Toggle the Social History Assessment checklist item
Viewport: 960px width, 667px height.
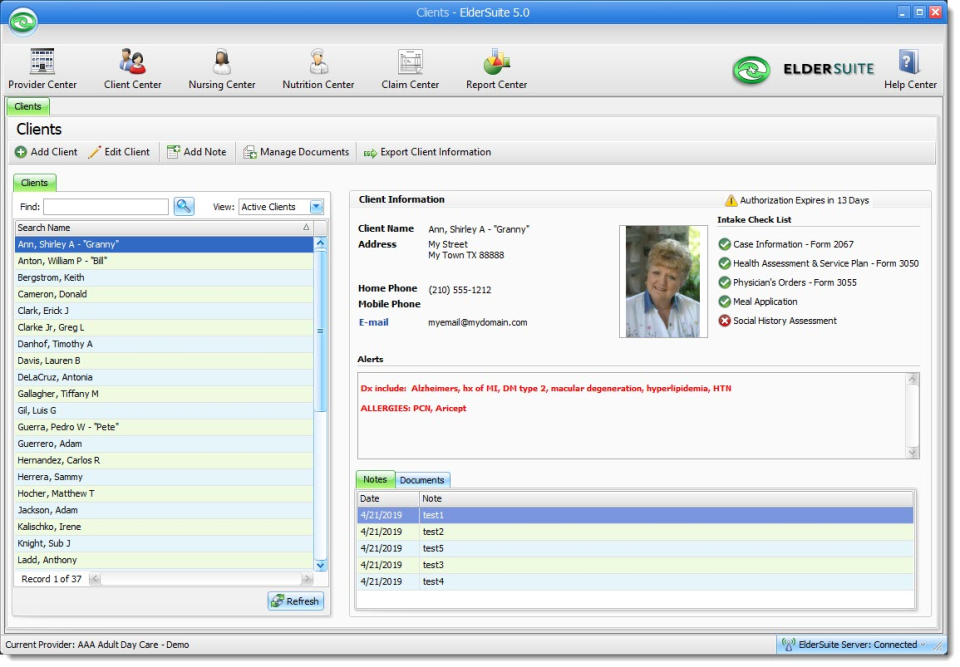(725, 320)
